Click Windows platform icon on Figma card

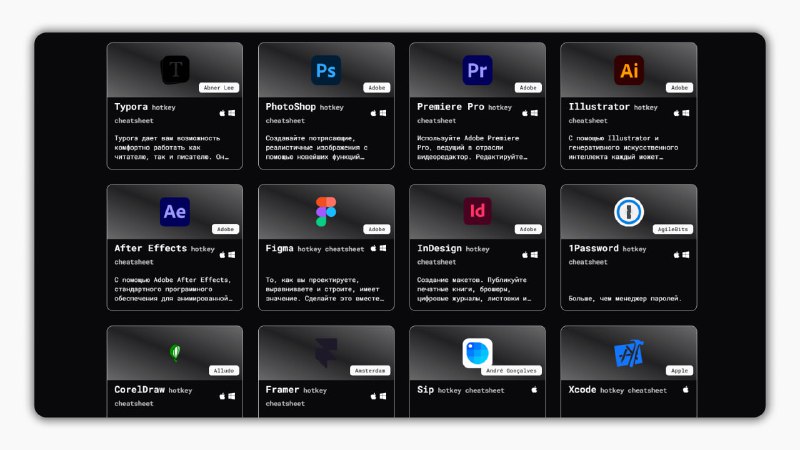383,248
